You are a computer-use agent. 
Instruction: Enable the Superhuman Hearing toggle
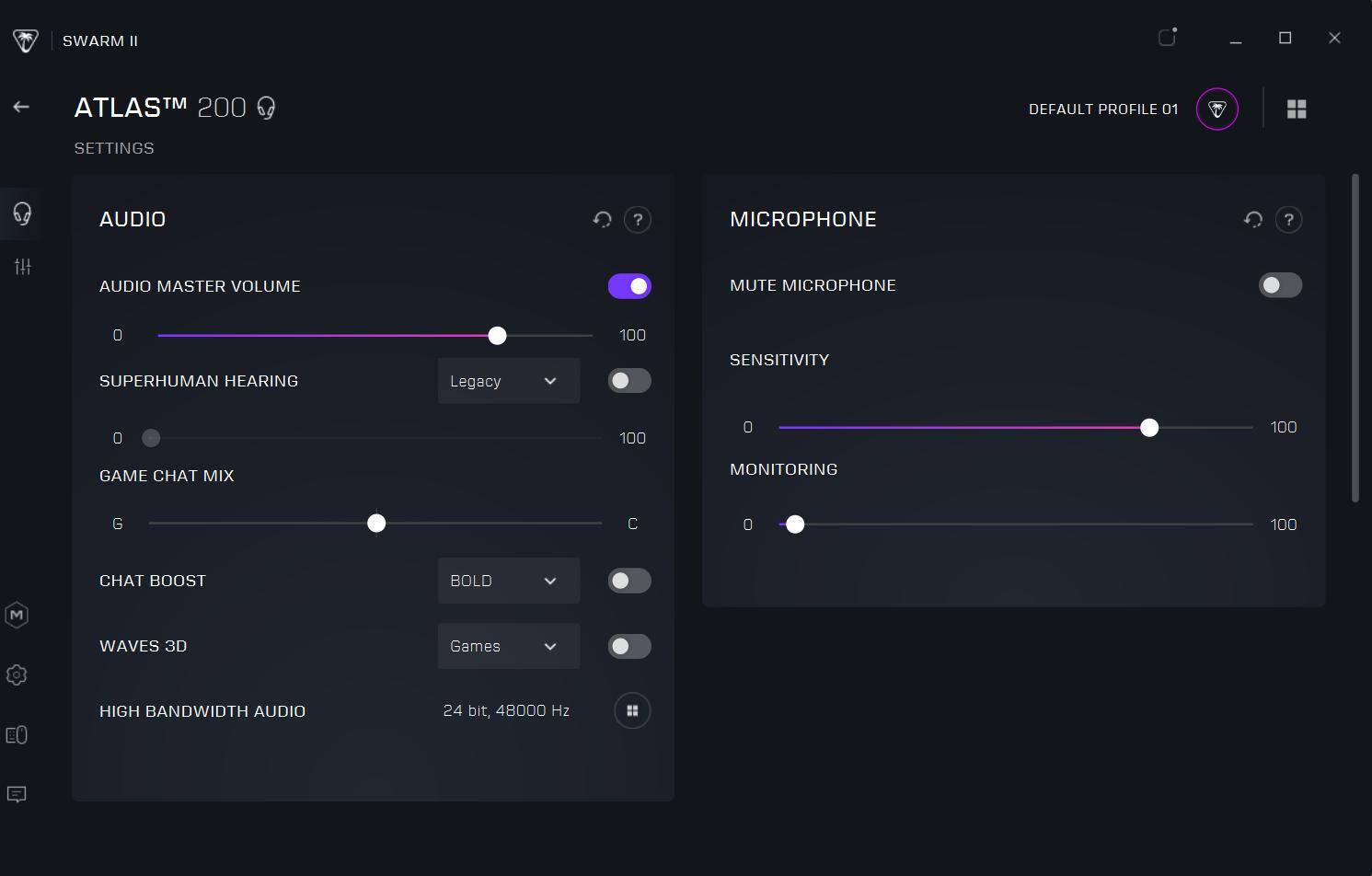coord(629,381)
